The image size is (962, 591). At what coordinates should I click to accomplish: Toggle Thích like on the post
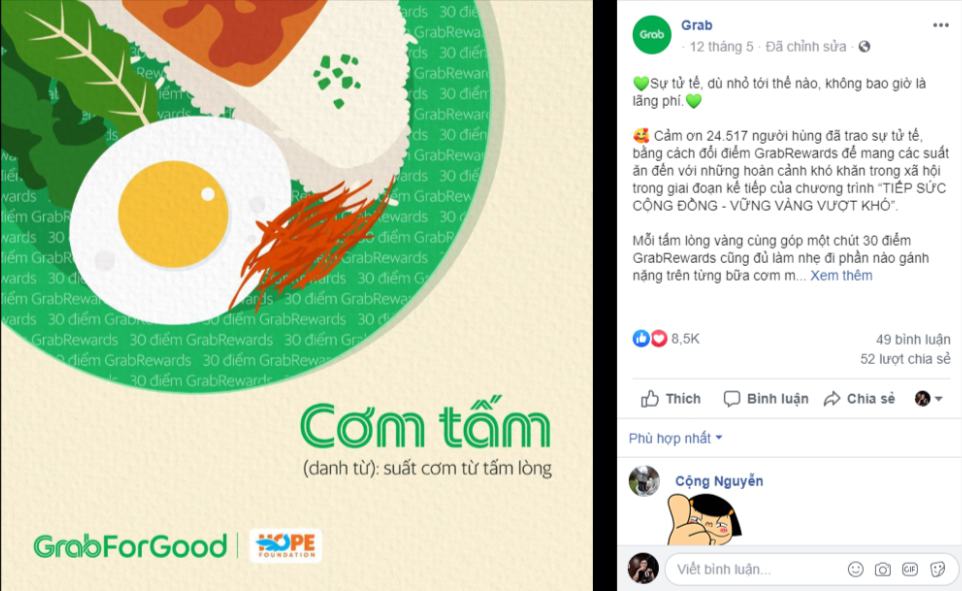(671, 399)
